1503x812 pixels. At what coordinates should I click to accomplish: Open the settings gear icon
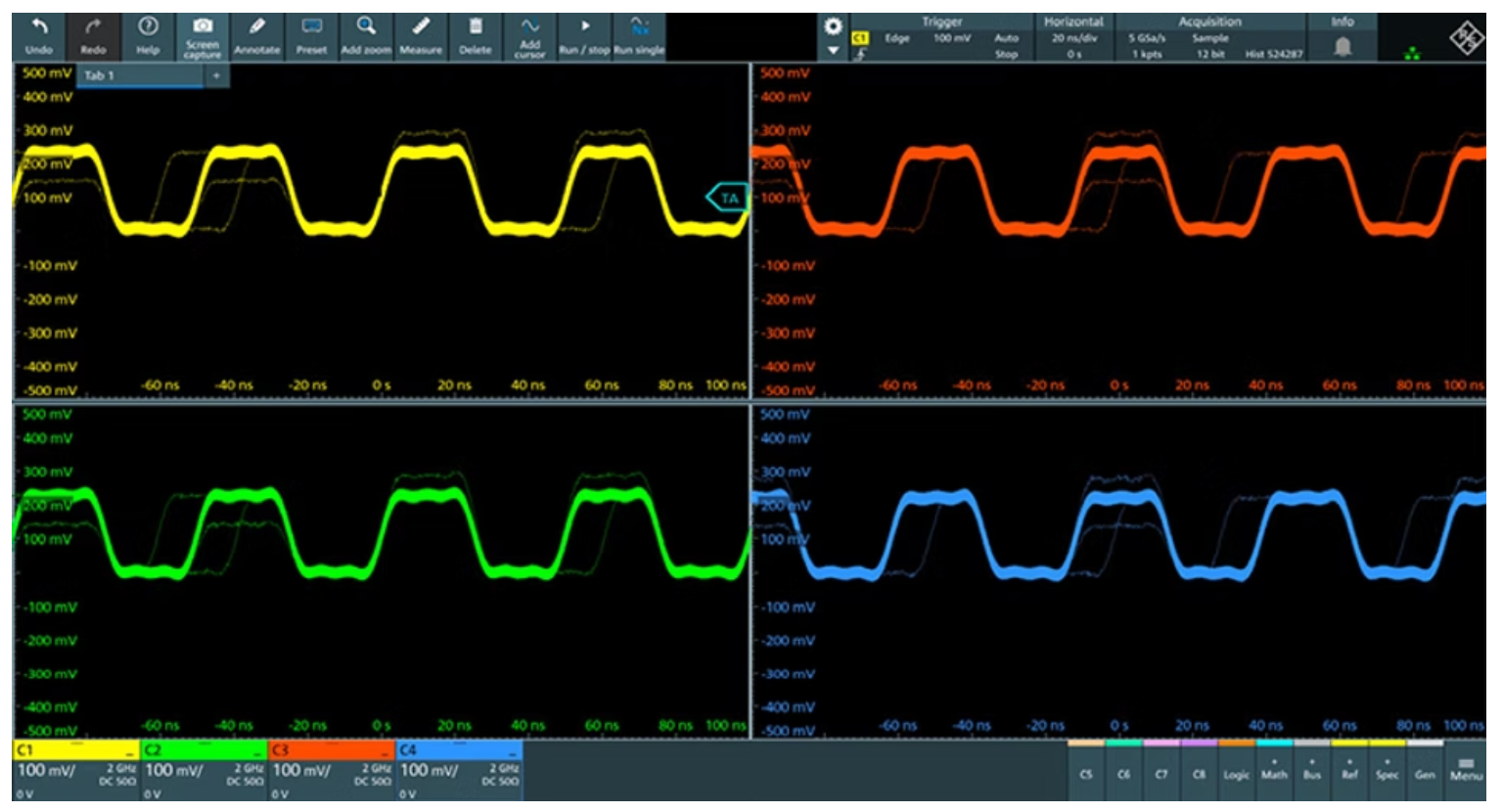833,26
